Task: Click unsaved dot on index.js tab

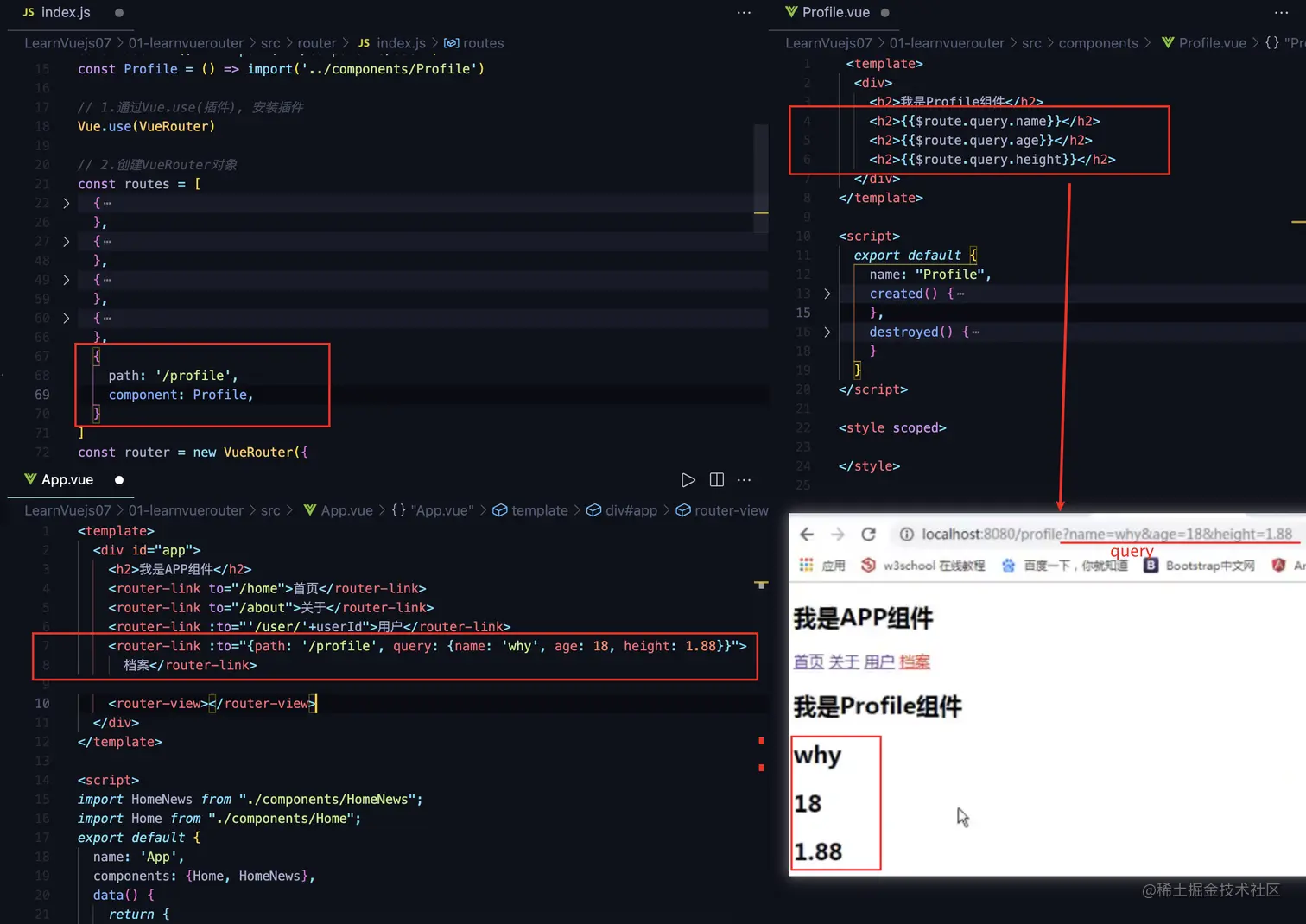Action: 119,13
